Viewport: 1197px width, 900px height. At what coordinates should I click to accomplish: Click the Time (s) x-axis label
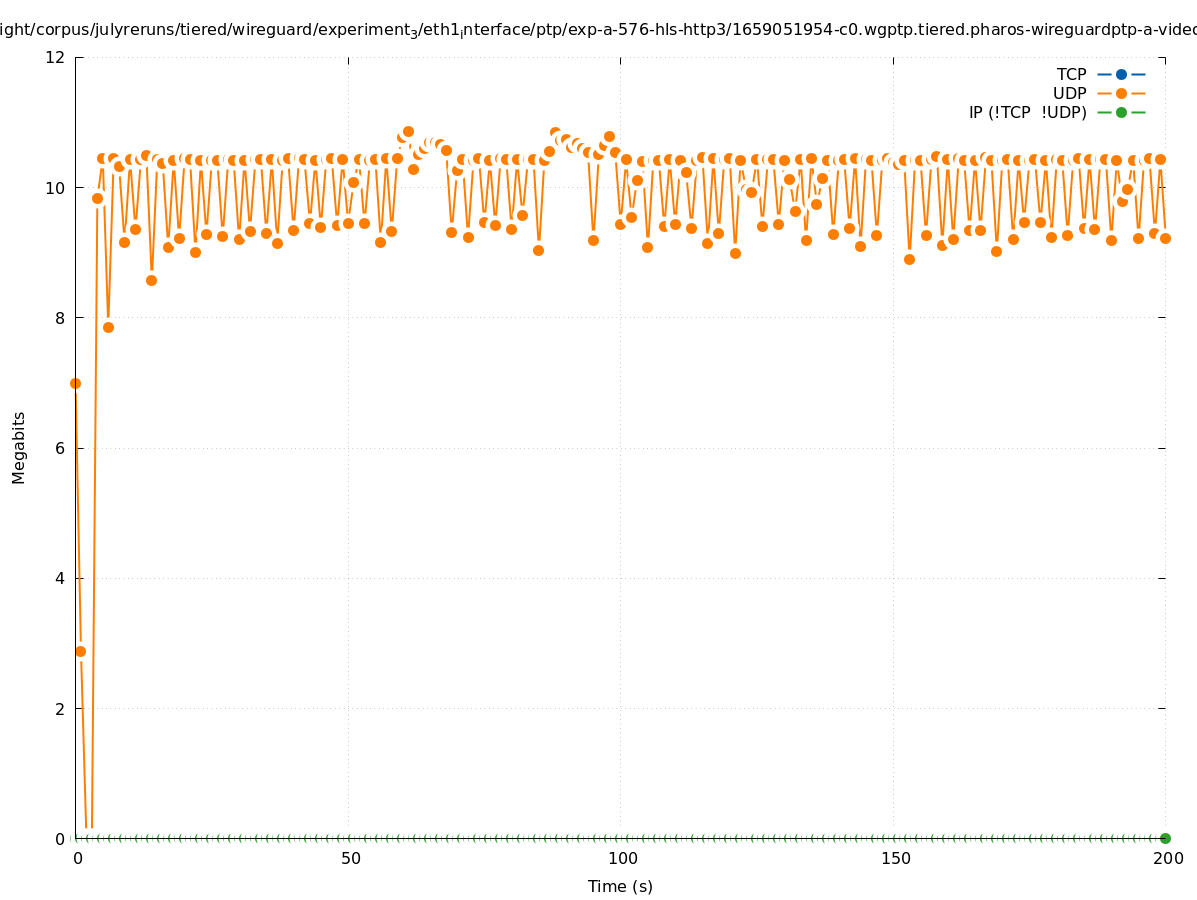(x=620, y=886)
